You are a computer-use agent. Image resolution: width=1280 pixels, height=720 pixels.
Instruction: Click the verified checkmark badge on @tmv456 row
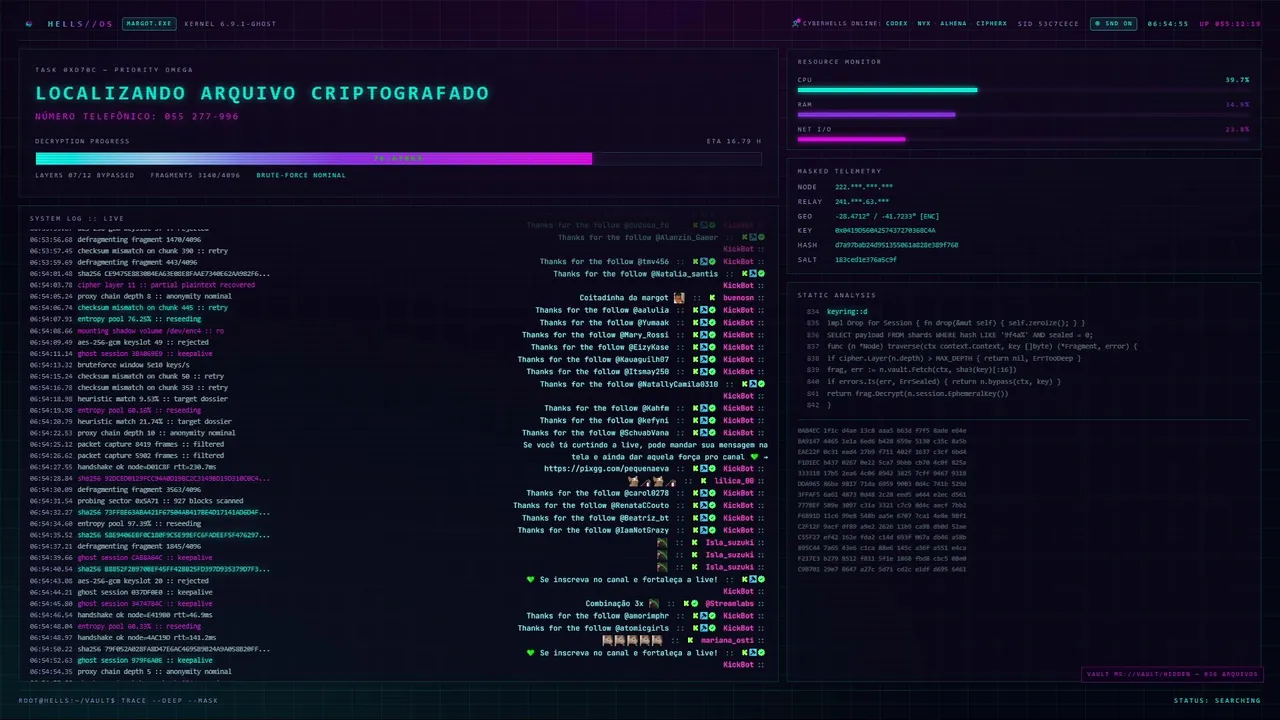[x=712, y=261]
